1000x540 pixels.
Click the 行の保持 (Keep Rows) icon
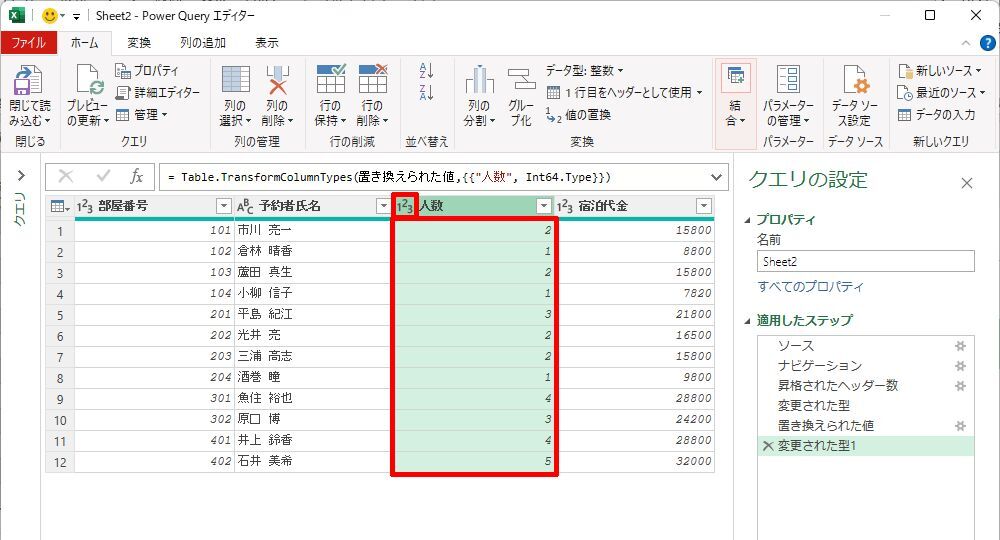click(x=331, y=81)
